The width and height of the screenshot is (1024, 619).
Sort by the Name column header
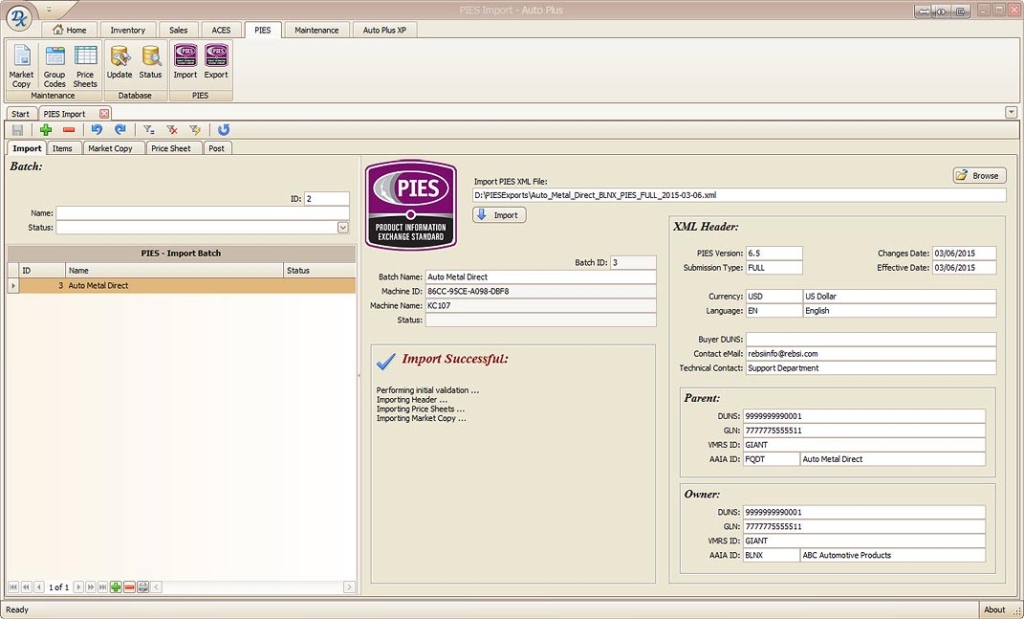click(174, 270)
